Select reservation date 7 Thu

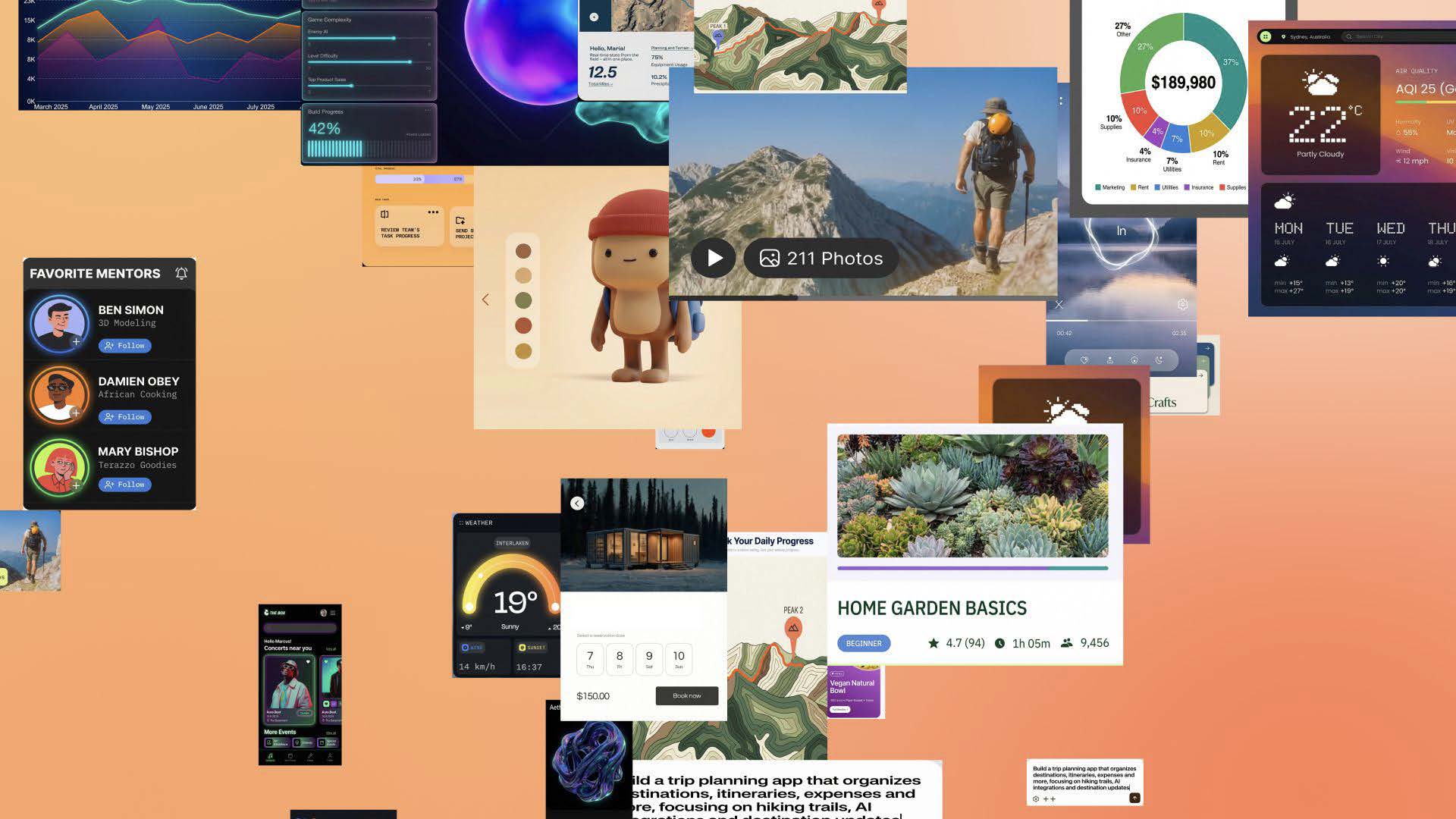(x=590, y=659)
